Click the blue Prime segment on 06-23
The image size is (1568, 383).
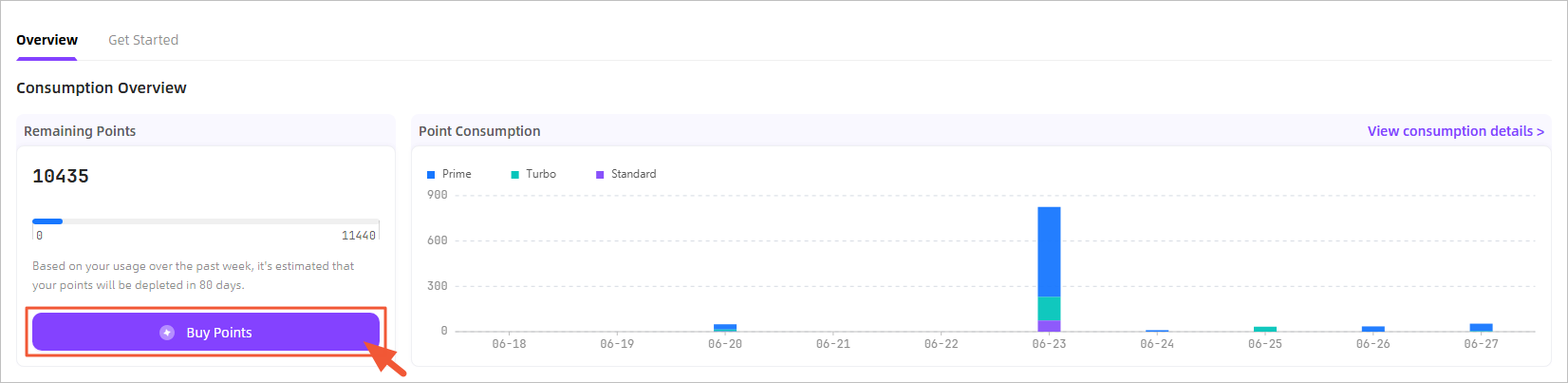[x=1049, y=252]
